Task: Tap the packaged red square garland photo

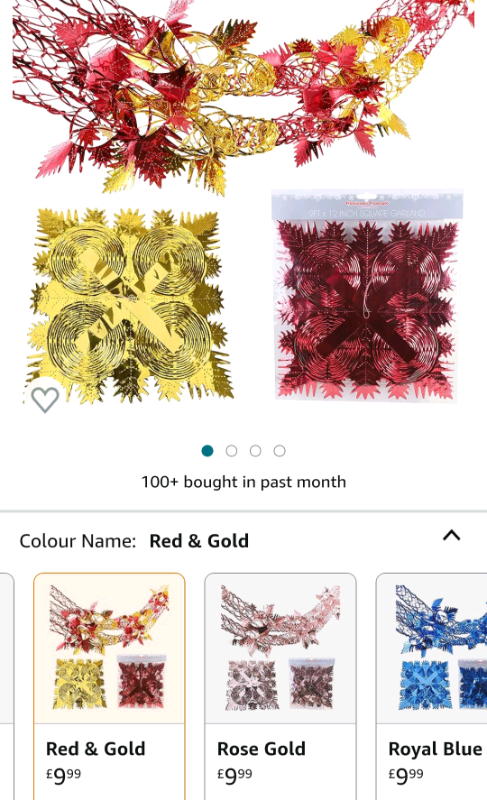Action: point(366,296)
